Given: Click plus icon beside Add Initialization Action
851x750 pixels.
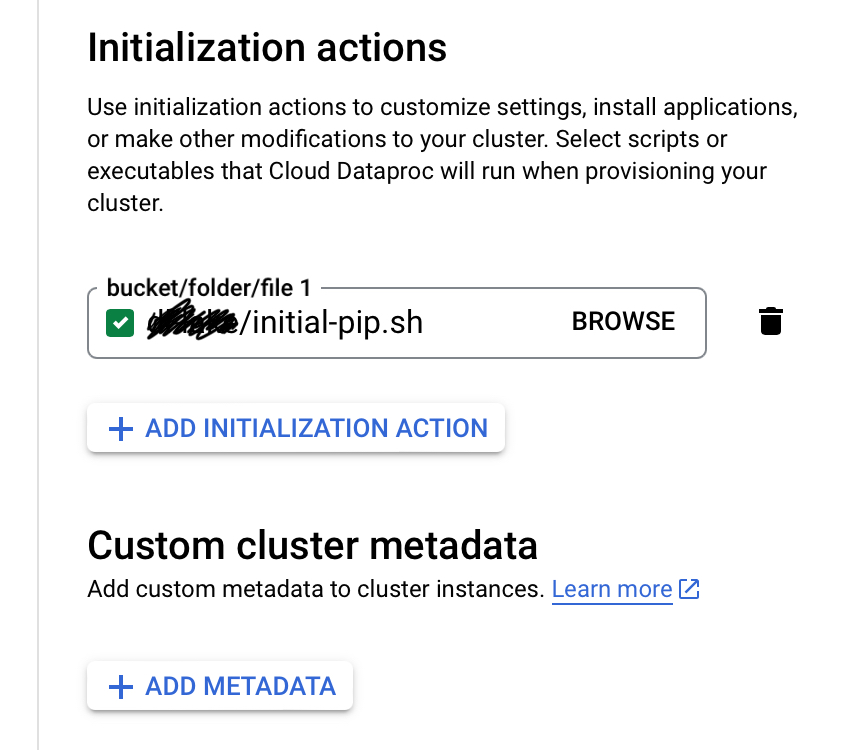Looking at the screenshot, I should click(x=120, y=429).
